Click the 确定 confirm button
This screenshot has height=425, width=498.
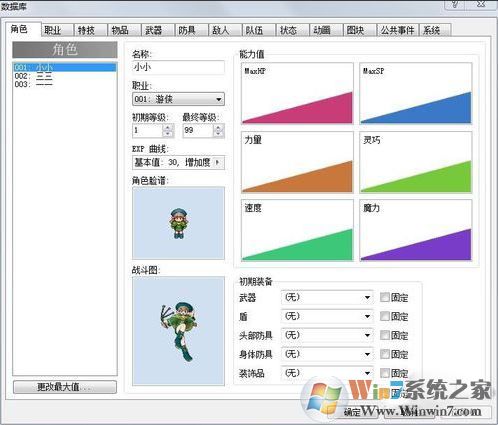coord(353,412)
